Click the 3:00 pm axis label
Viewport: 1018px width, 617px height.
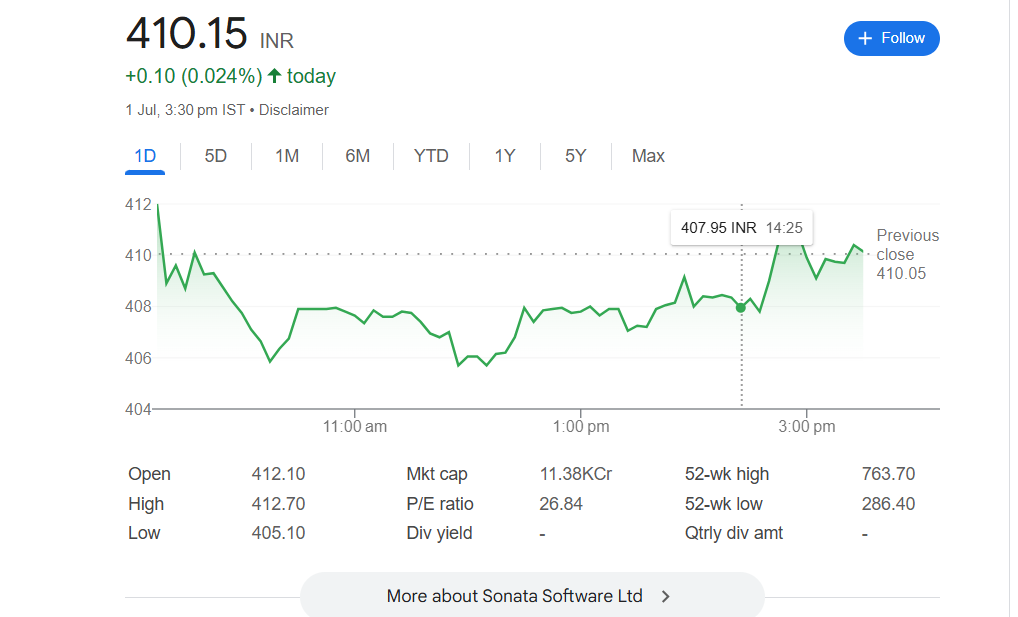pos(806,427)
